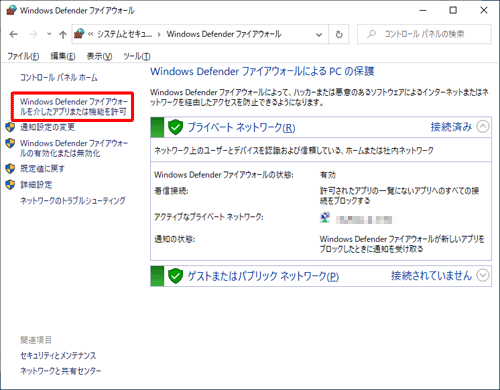Click 着信接続: label
This screenshot has width=500, height=390.
[171, 191]
